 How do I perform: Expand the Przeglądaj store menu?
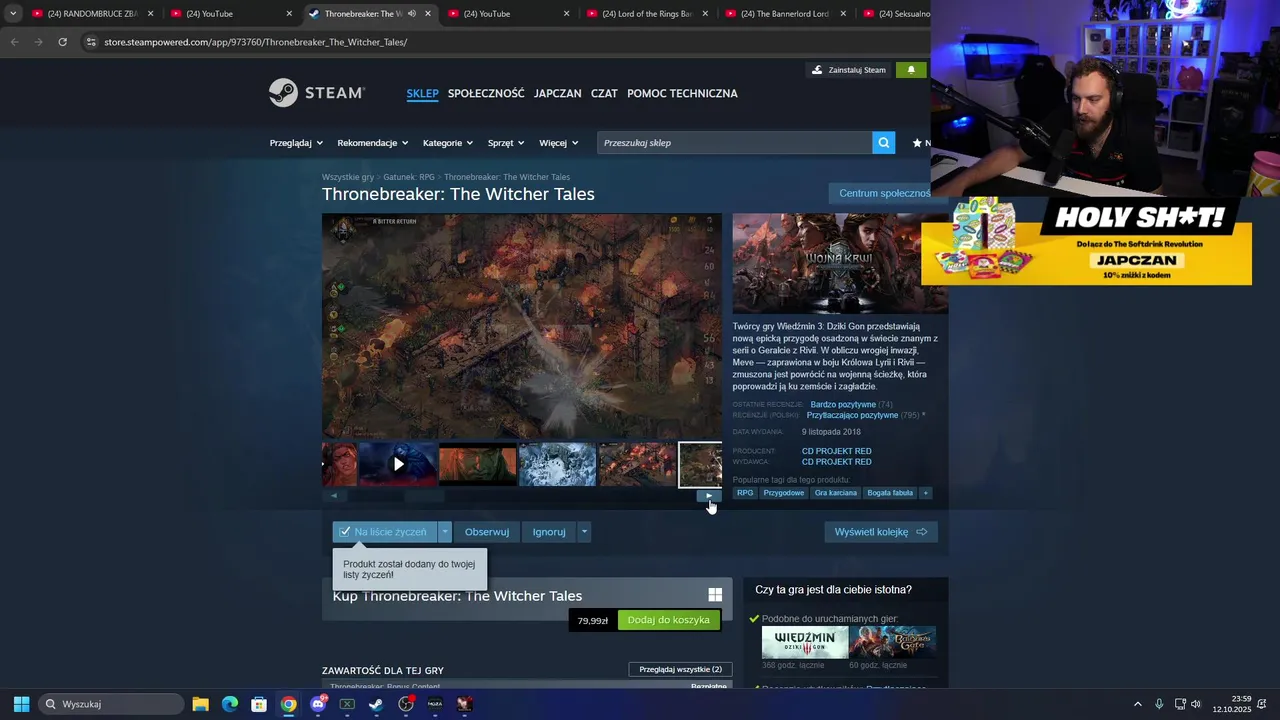click(x=296, y=143)
